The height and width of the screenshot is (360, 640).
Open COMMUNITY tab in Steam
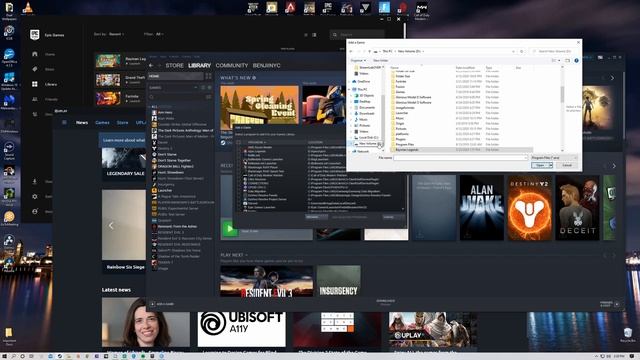tap(232, 65)
